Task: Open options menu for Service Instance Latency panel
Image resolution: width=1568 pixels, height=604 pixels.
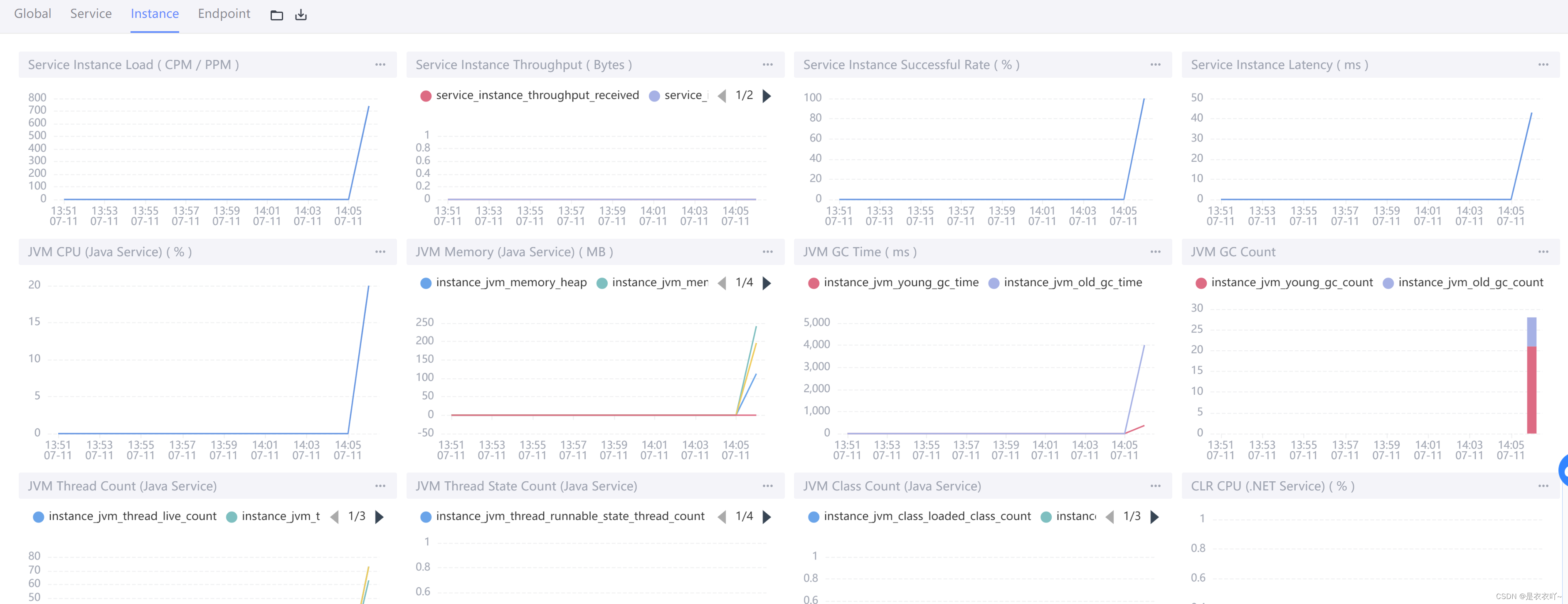Action: [1543, 64]
